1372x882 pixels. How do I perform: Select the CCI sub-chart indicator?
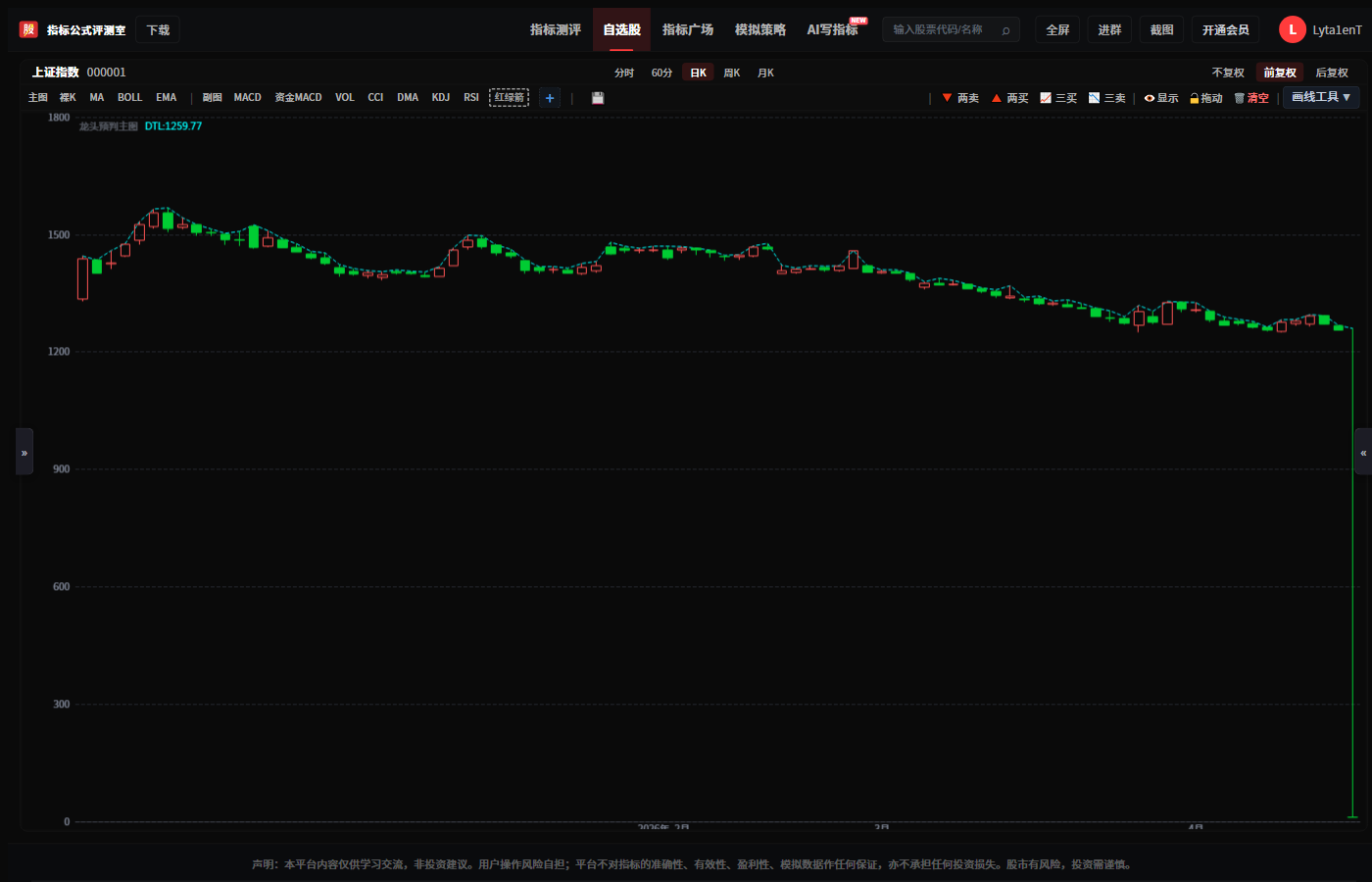(375, 98)
